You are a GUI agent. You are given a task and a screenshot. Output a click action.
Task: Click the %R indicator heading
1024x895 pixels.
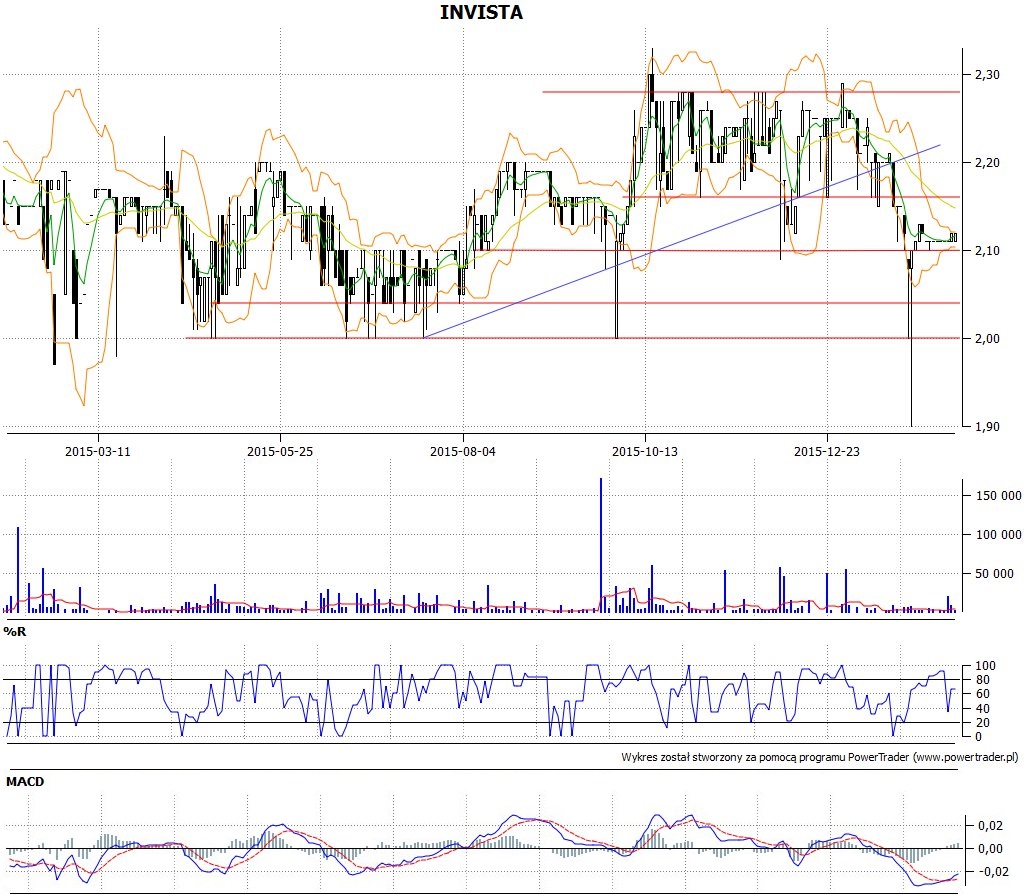[15, 632]
